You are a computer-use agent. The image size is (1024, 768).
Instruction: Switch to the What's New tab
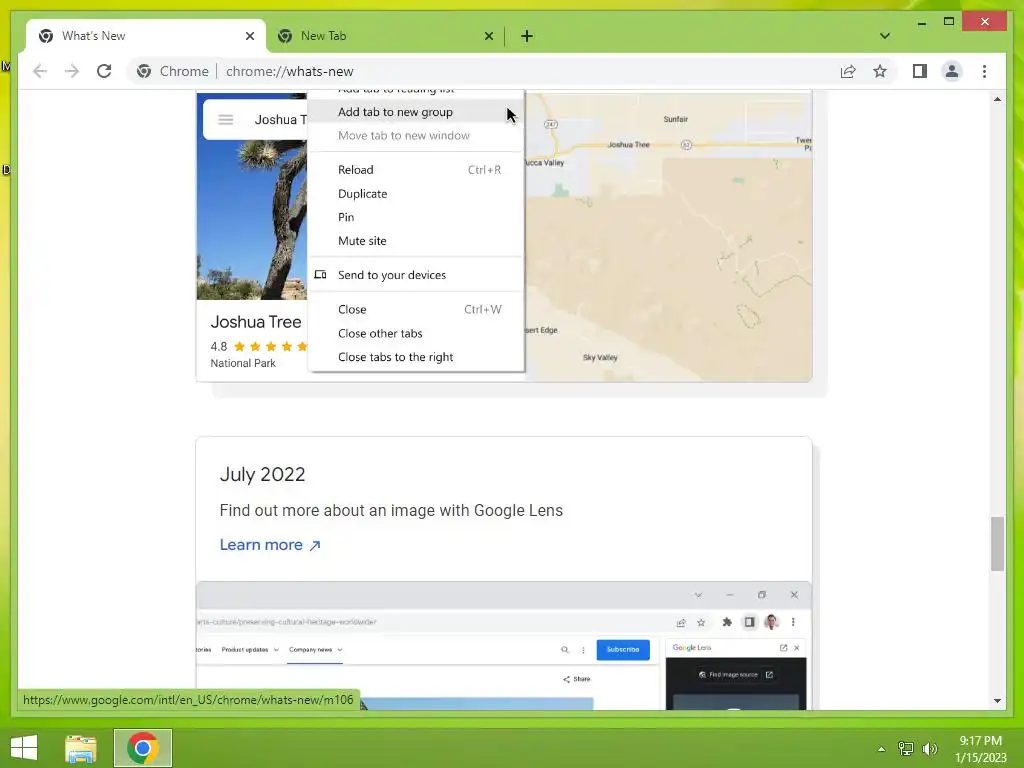146,36
